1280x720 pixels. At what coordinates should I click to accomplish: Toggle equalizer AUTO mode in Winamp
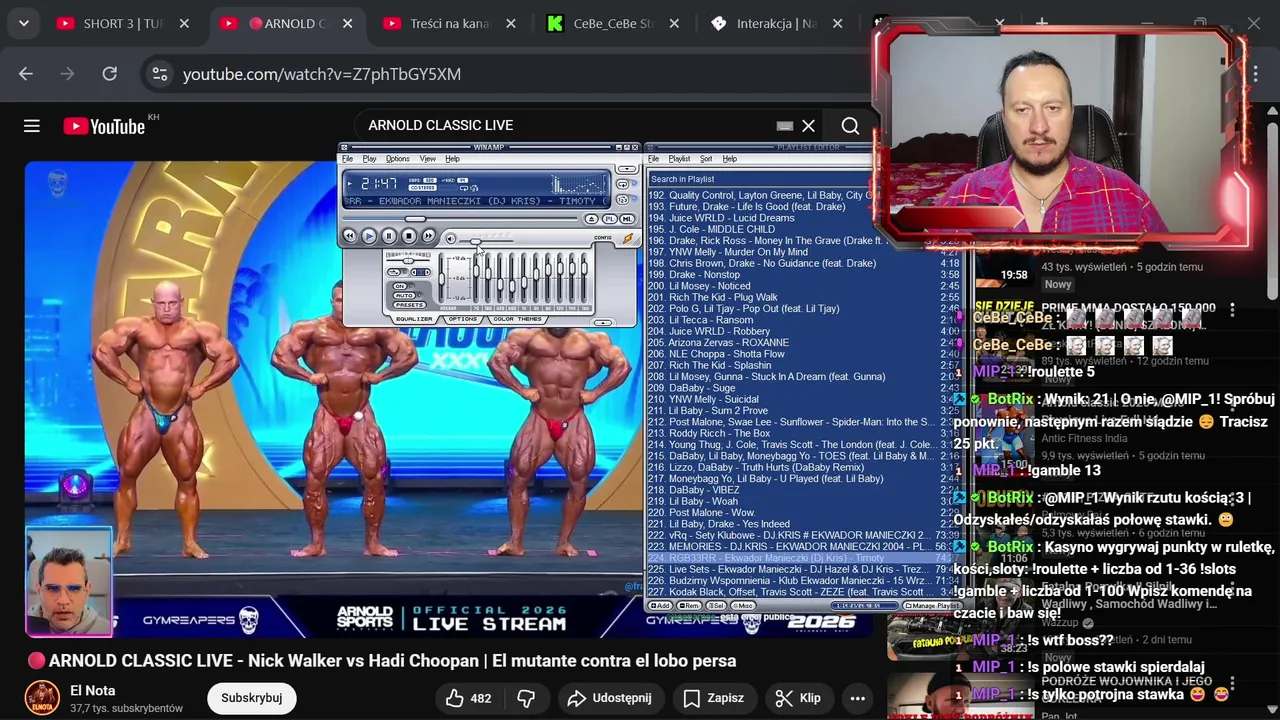[404, 295]
